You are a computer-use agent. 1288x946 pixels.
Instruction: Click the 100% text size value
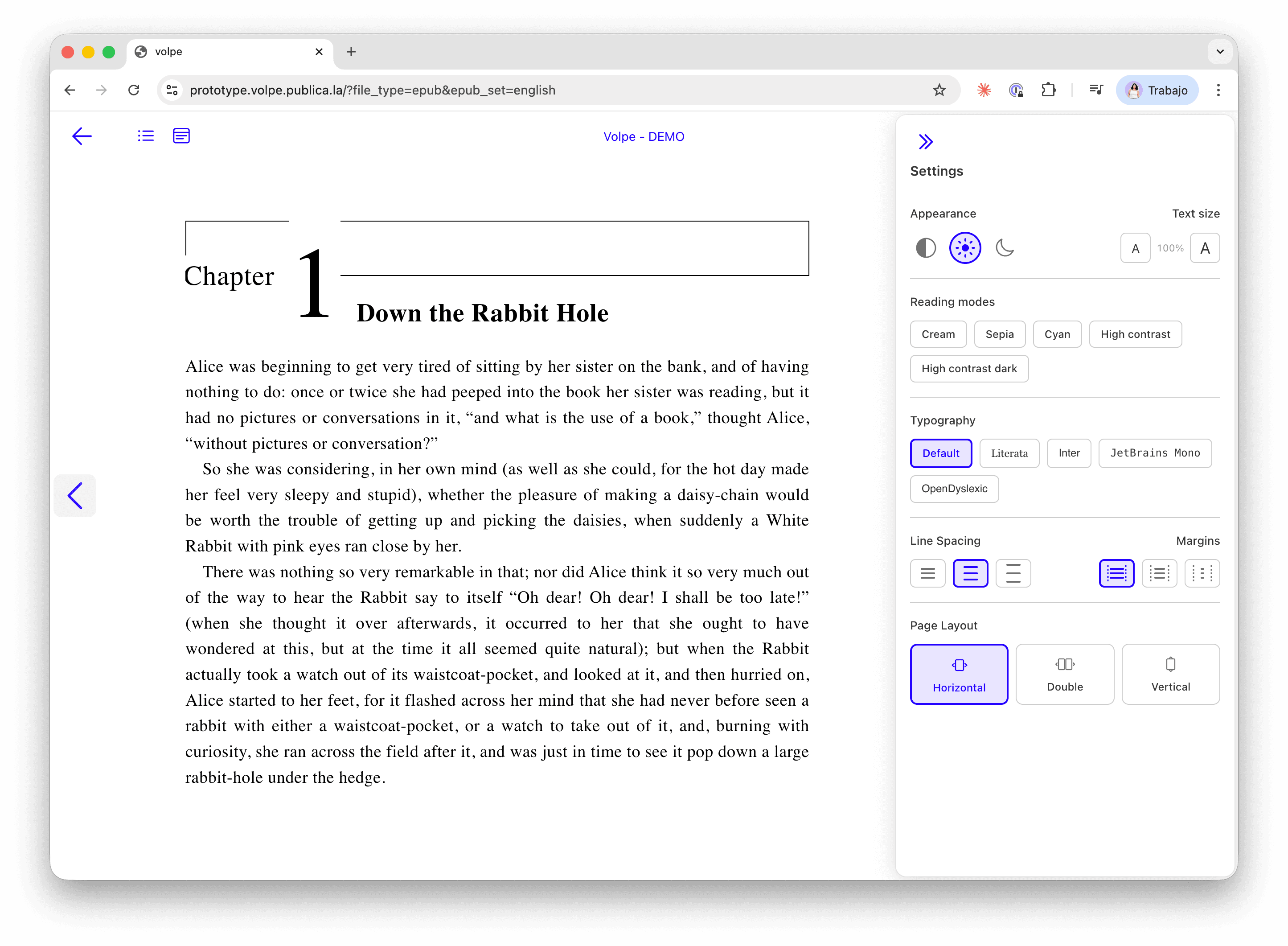click(x=1170, y=248)
